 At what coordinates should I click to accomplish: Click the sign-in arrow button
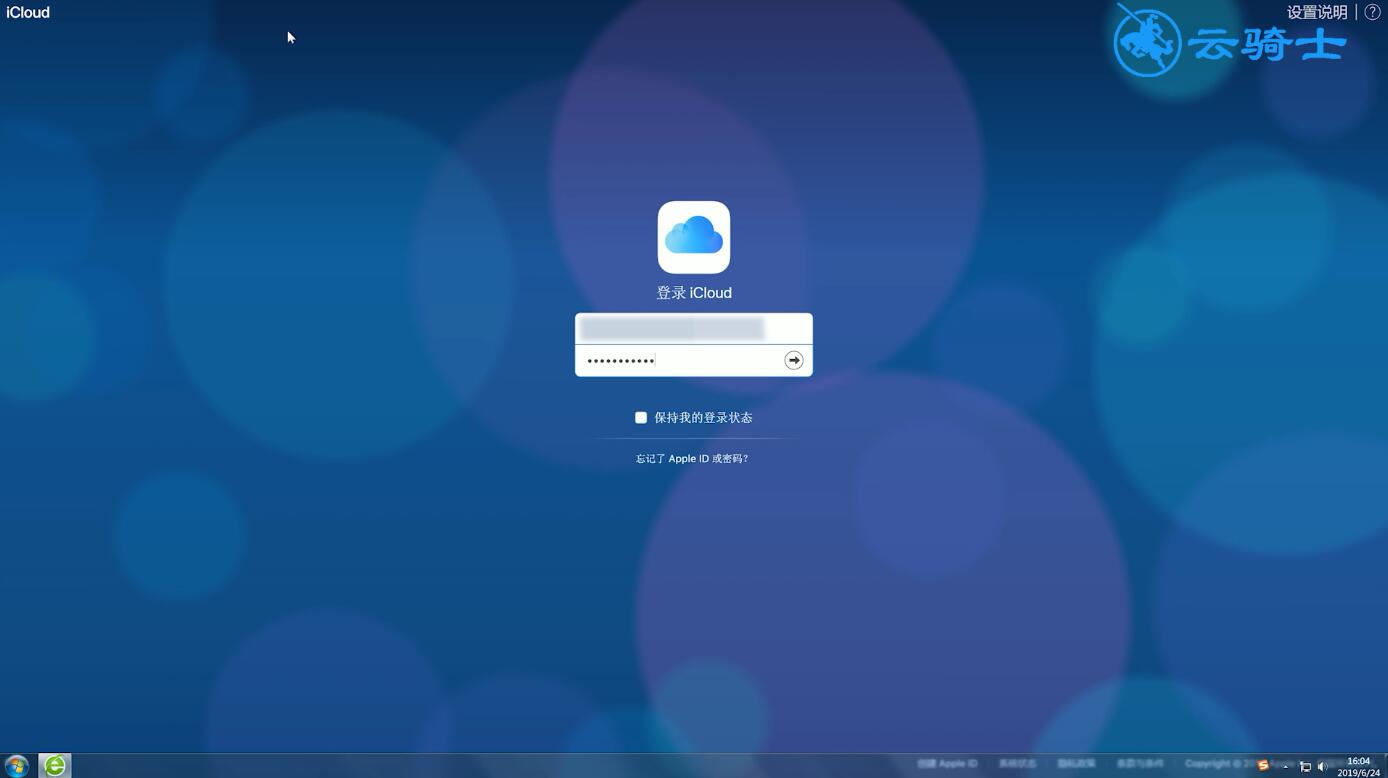click(x=794, y=360)
